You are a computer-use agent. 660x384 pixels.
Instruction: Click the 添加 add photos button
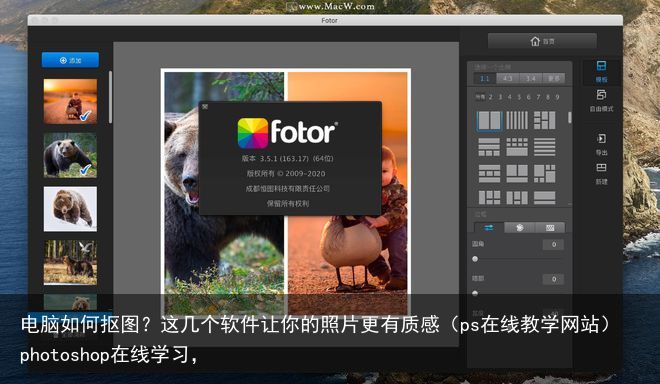(70, 60)
